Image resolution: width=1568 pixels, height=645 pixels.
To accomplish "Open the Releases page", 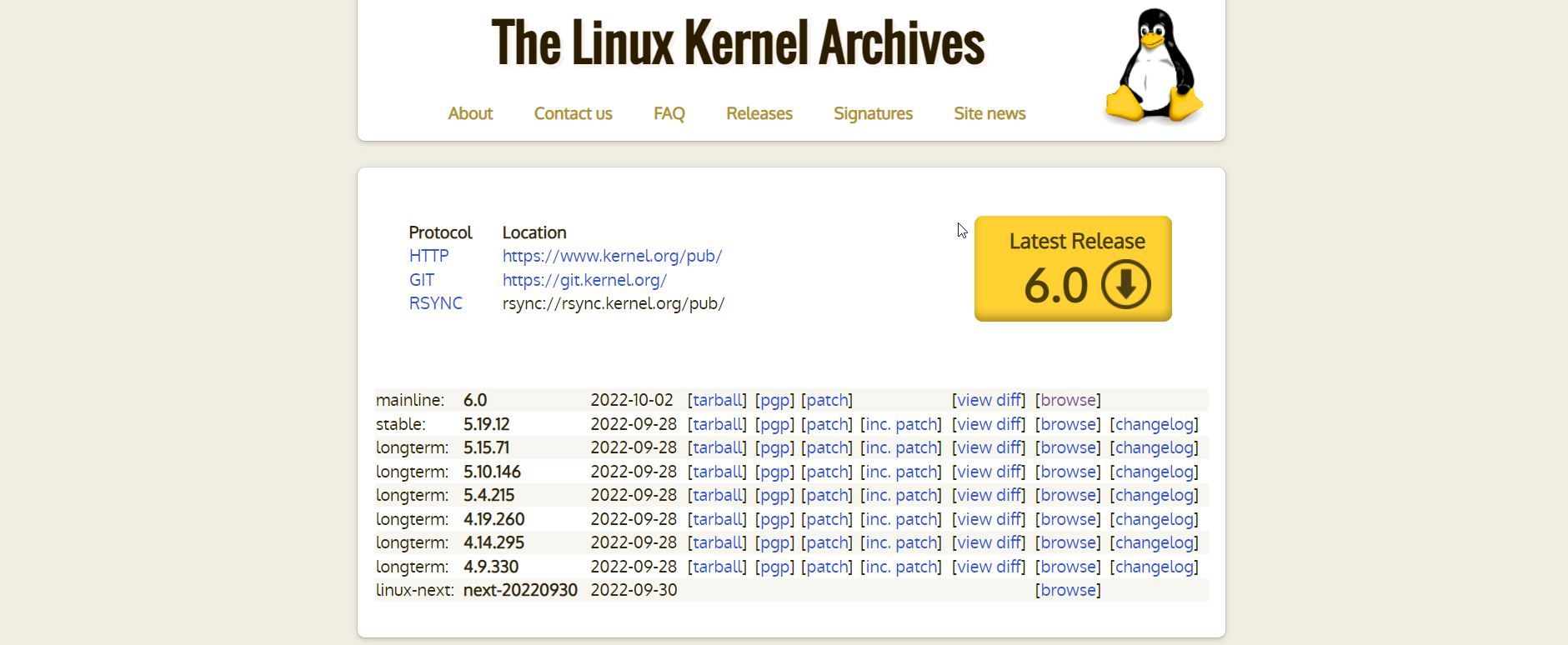I will coord(759,113).
